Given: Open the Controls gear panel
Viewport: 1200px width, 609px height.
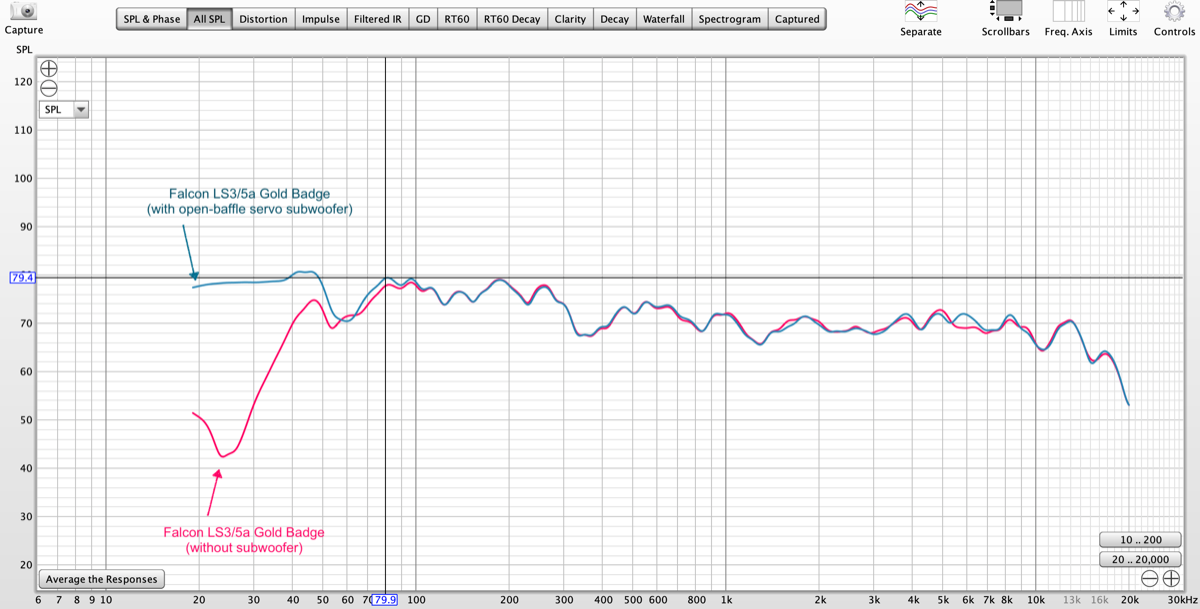Looking at the screenshot, I should 1174,12.
